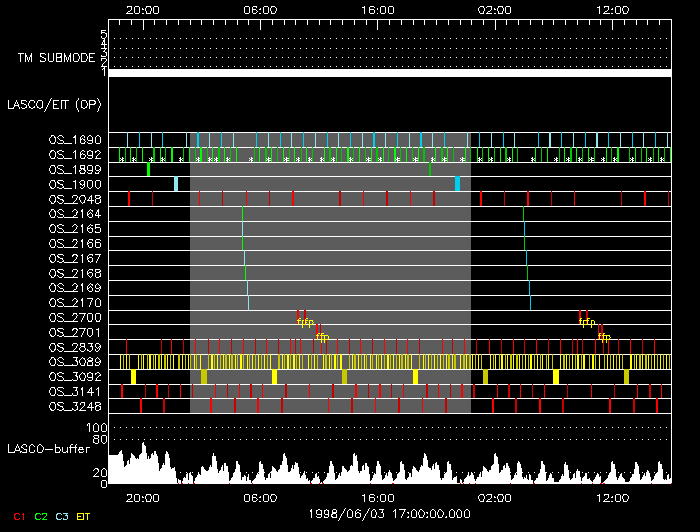The height and width of the screenshot is (532, 700).
Task: Select the yellow EIT legend entry
Action: [83, 517]
